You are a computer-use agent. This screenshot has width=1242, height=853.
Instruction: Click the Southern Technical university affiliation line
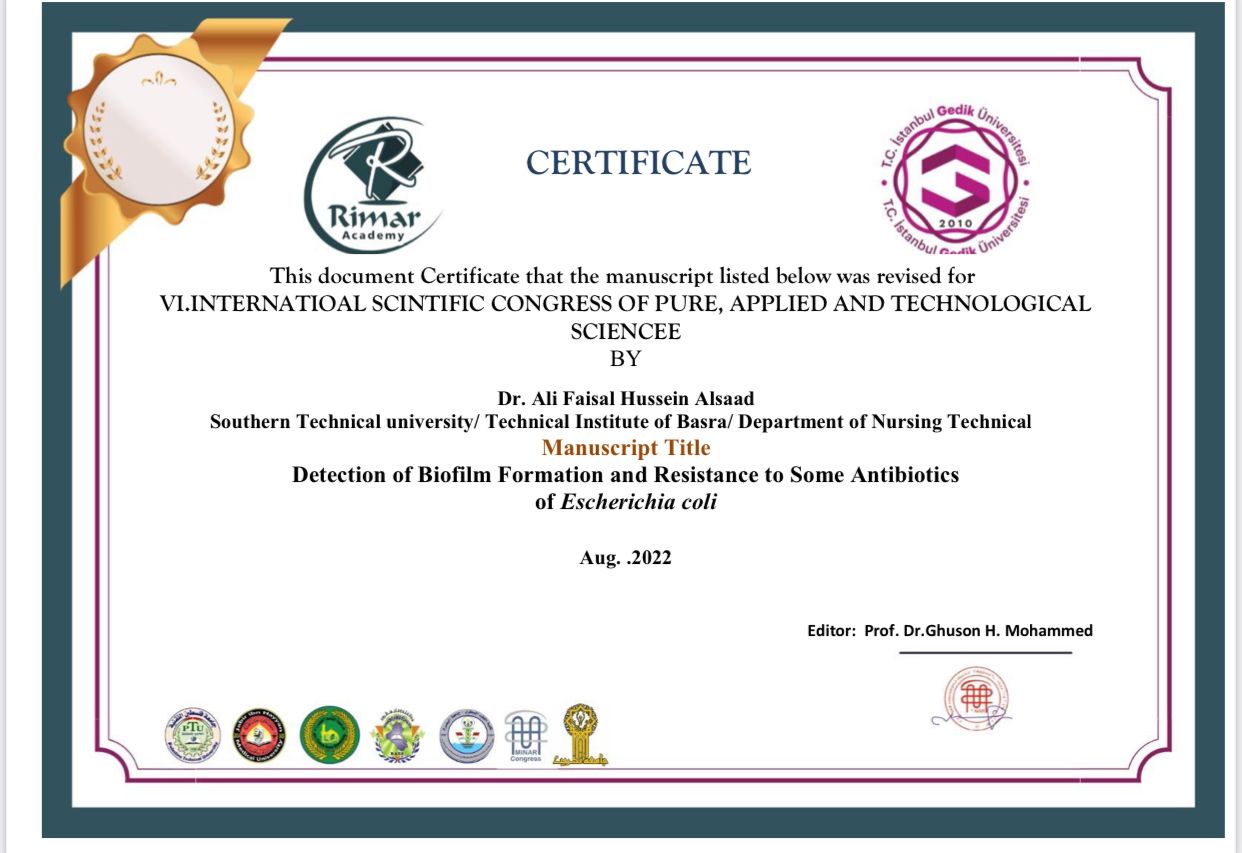click(x=620, y=422)
